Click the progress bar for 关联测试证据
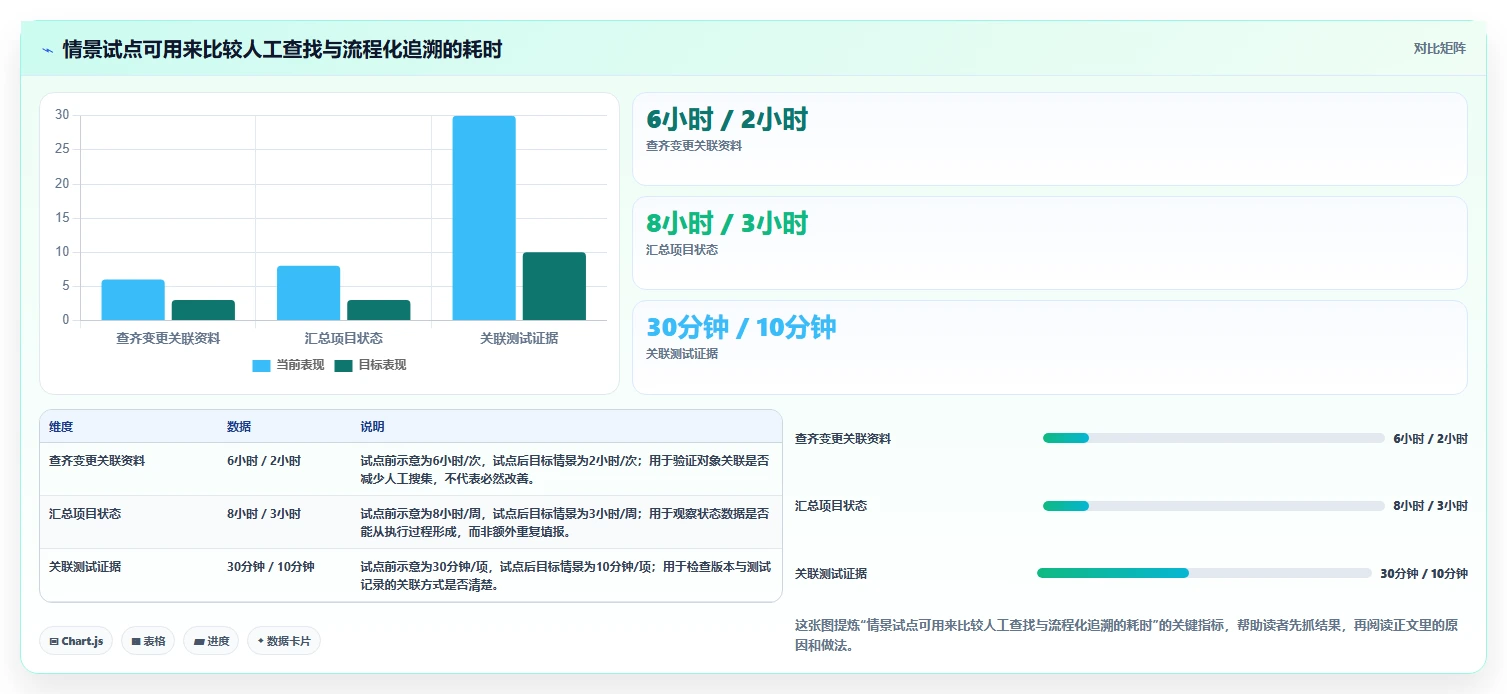 [x=1204, y=573]
